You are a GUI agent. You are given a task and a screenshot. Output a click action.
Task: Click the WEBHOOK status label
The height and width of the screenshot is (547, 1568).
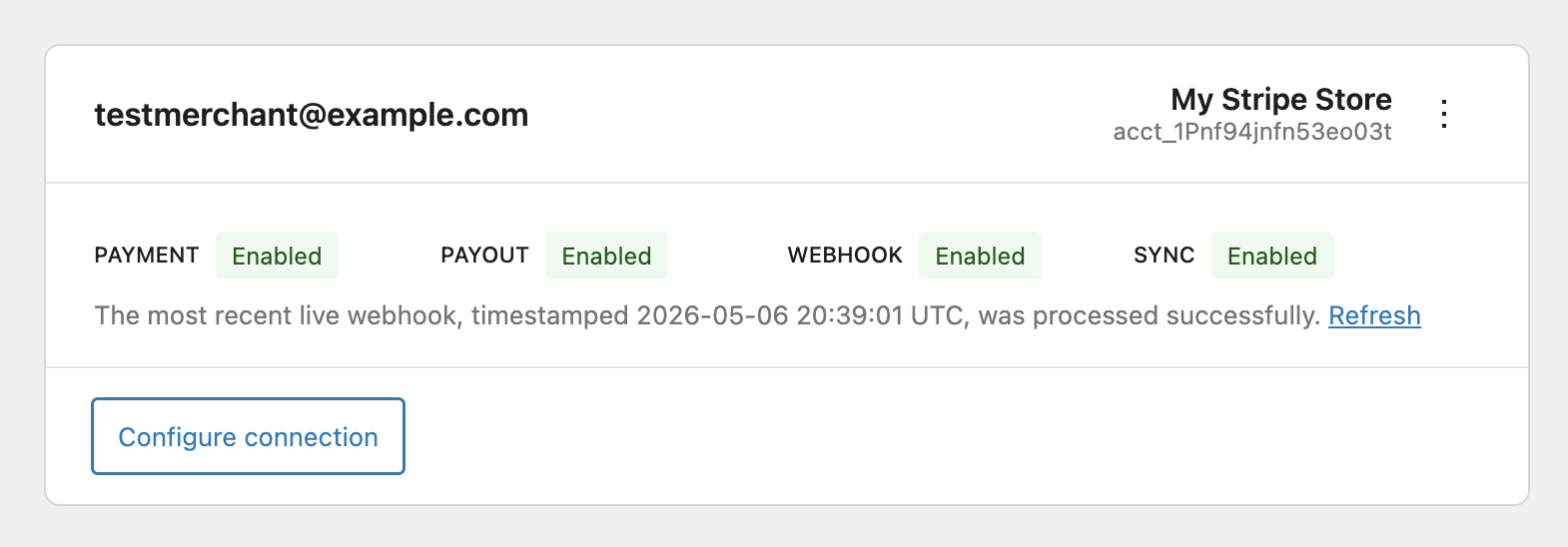click(x=845, y=256)
